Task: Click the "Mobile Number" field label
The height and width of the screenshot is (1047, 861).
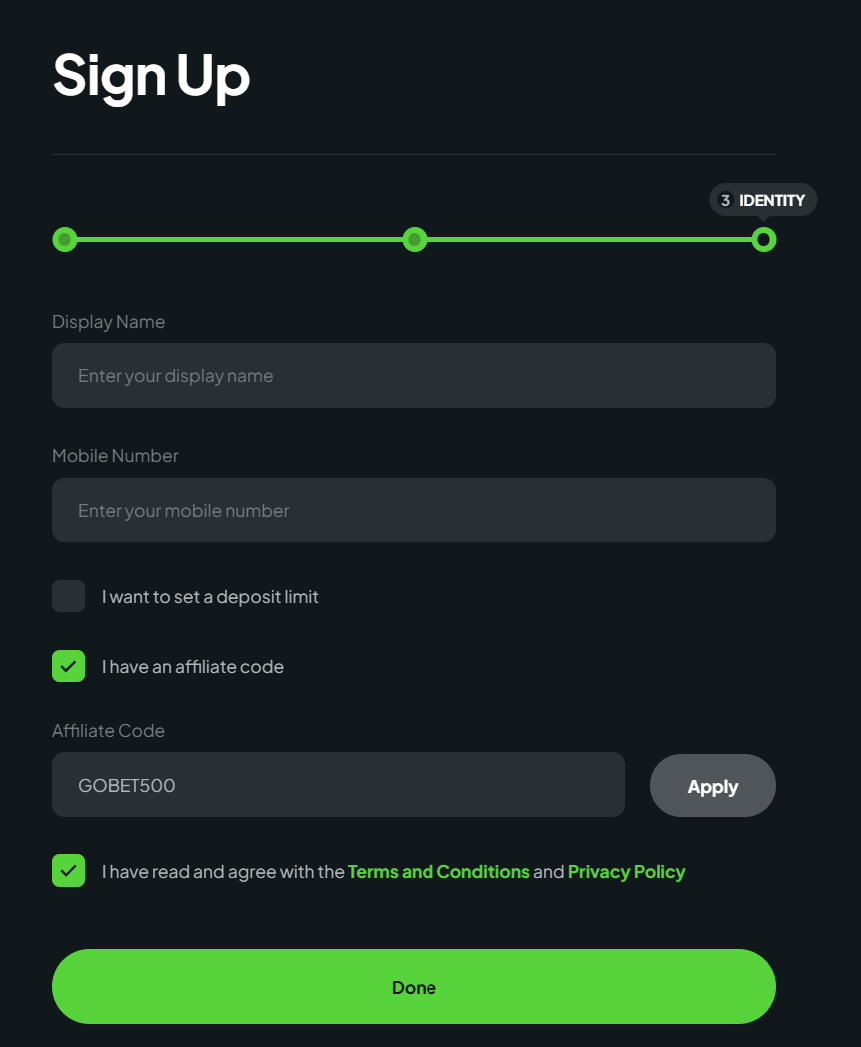Action: pos(115,456)
